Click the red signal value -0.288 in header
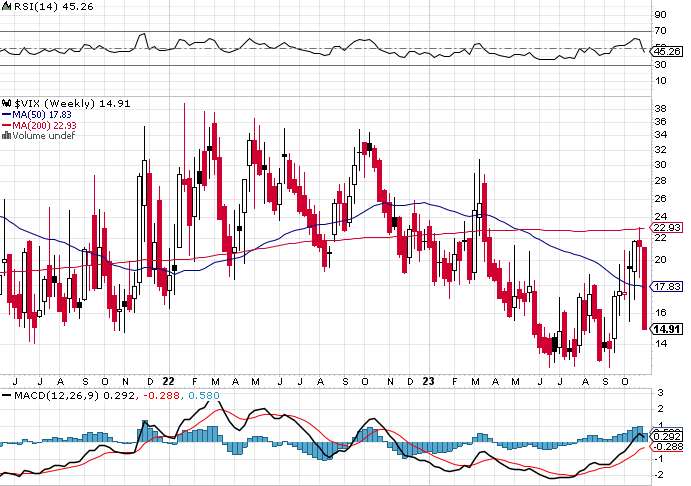This screenshot has width=691, height=486. 162,395
